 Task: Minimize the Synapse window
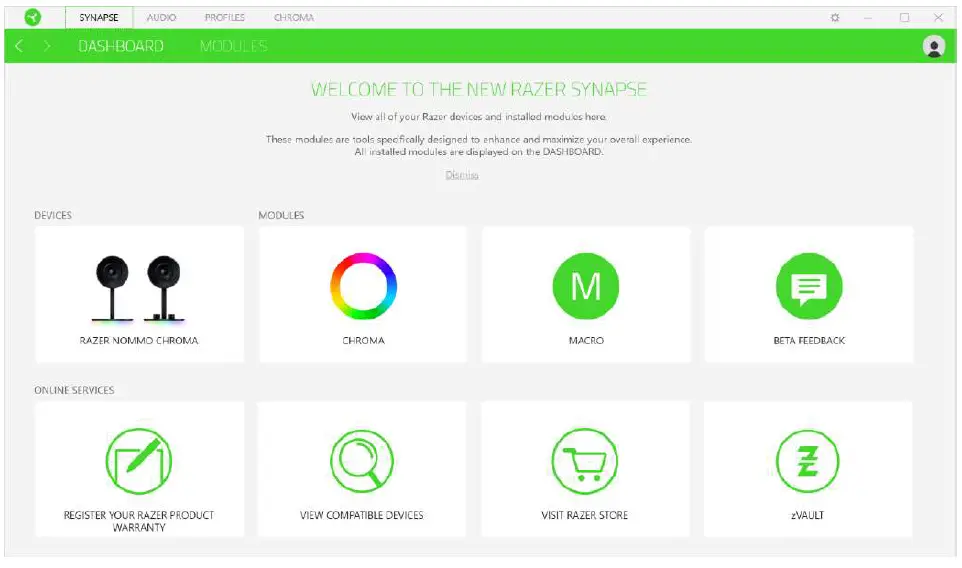coord(868,18)
